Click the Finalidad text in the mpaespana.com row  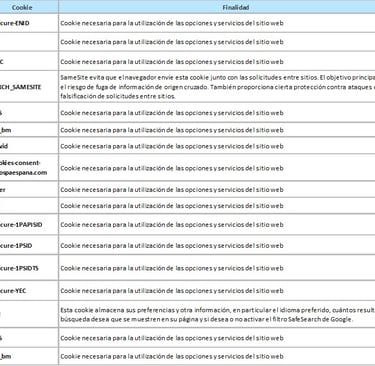click(172, 168)
